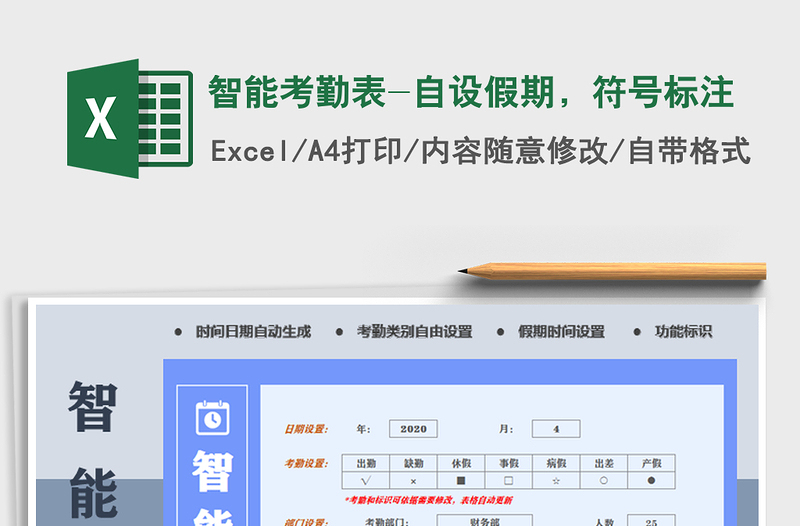Select the 事假 header cell
Viewport: 800px width, 526px height.
point(509,463)
